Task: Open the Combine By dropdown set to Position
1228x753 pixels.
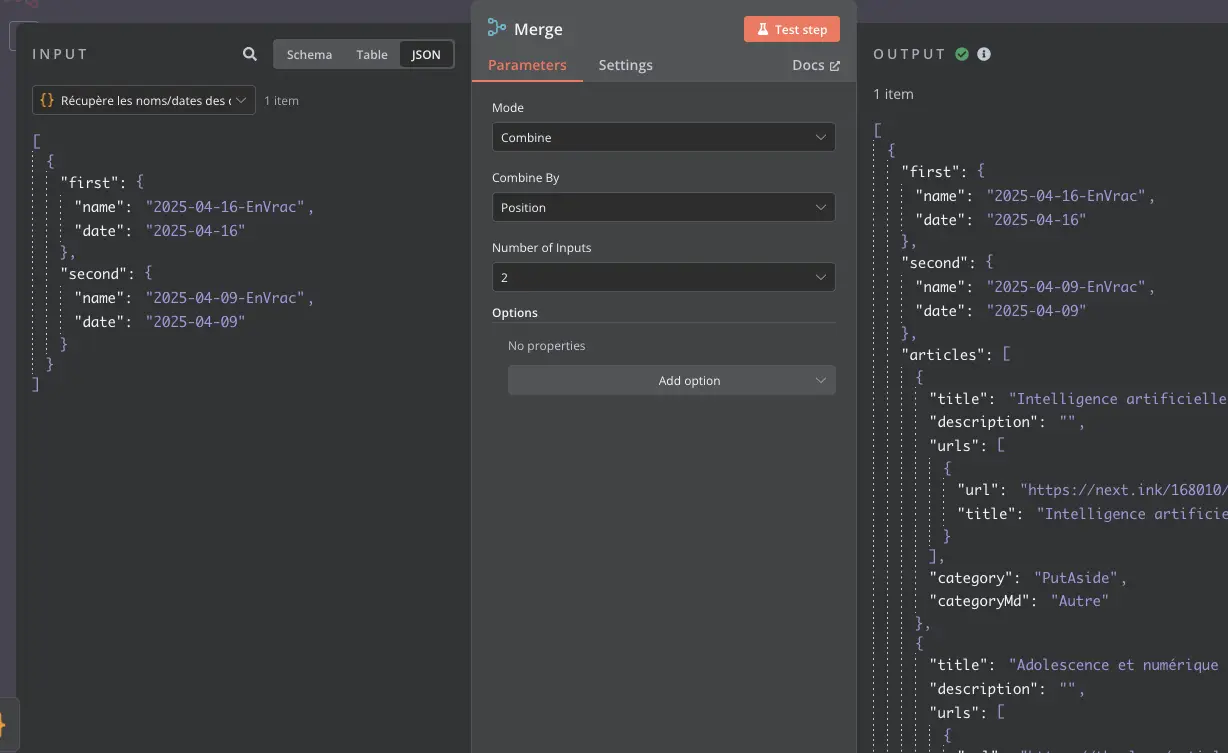Action: [664, 207]
